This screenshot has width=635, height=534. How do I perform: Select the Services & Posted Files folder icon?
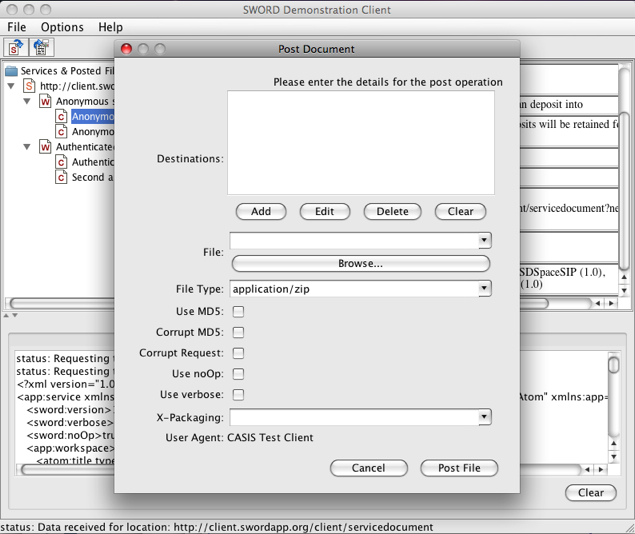11,71
